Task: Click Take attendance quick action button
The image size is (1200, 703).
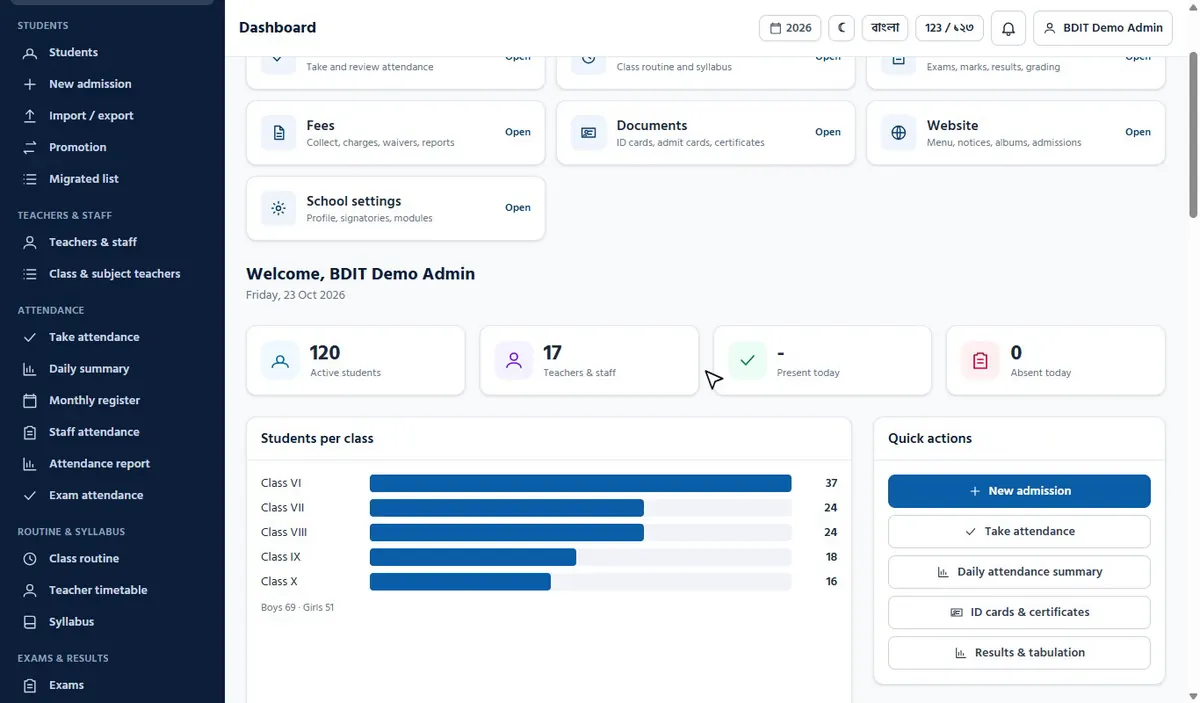Action: pyautogui.click(x=1019, y=531)
